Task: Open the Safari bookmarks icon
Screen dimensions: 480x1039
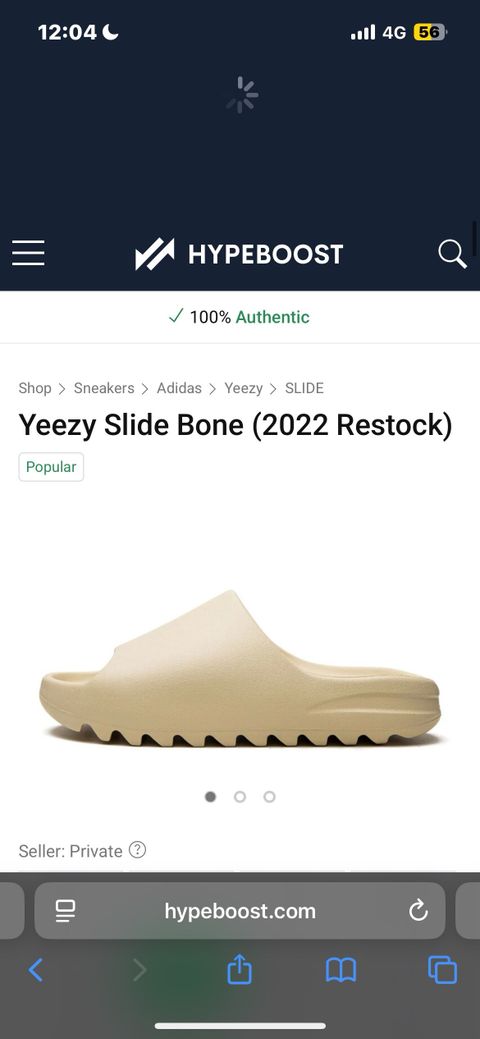Action: coord(341,971)
